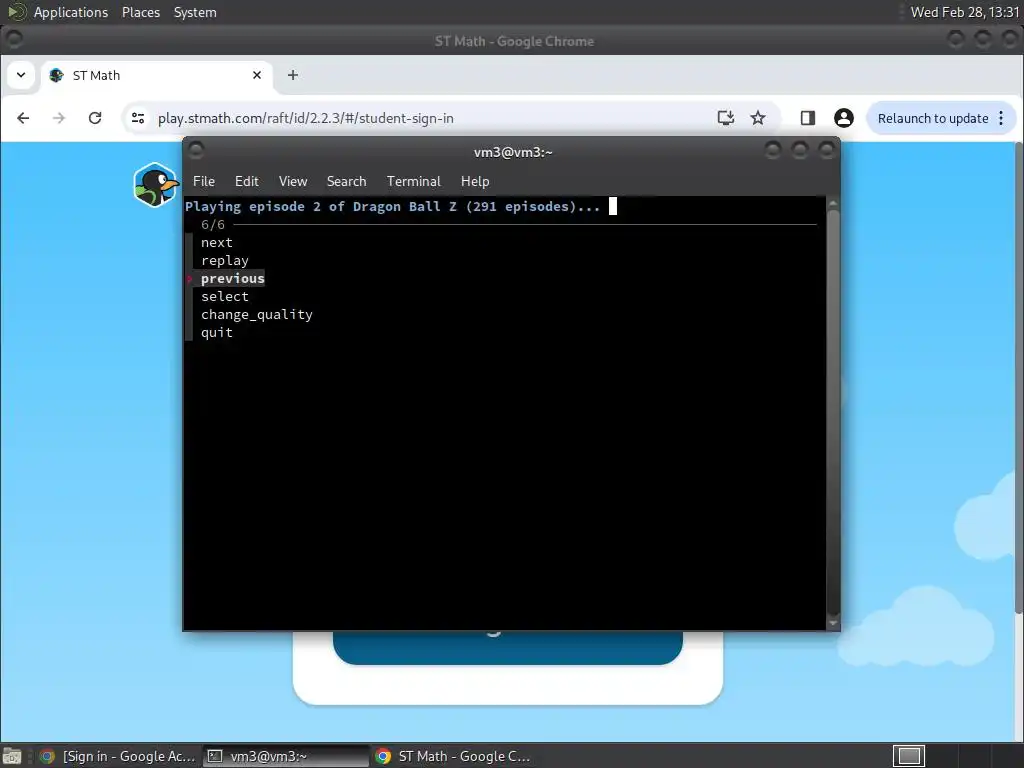1024x768 pixels.
Task: Switch to vm3@vm3 terminal taskbar entry
Action: click(286, 756)
